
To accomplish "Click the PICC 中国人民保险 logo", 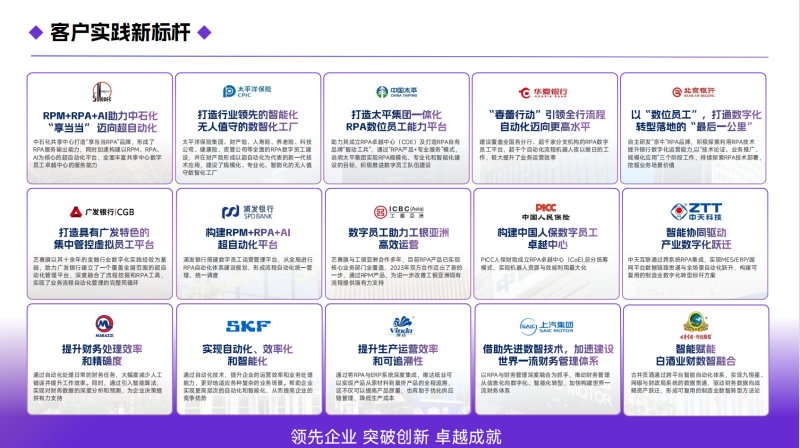I will click(x=545, y=212).
